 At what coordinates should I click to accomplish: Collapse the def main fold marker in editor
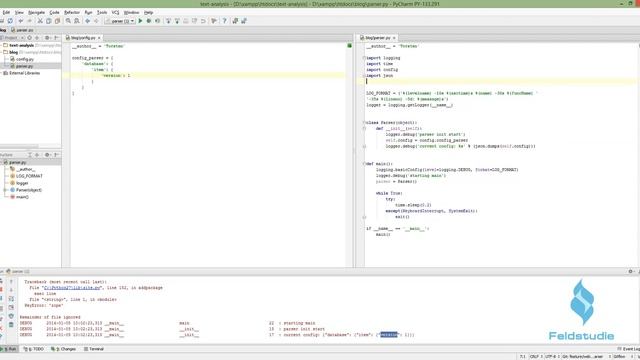364,164
